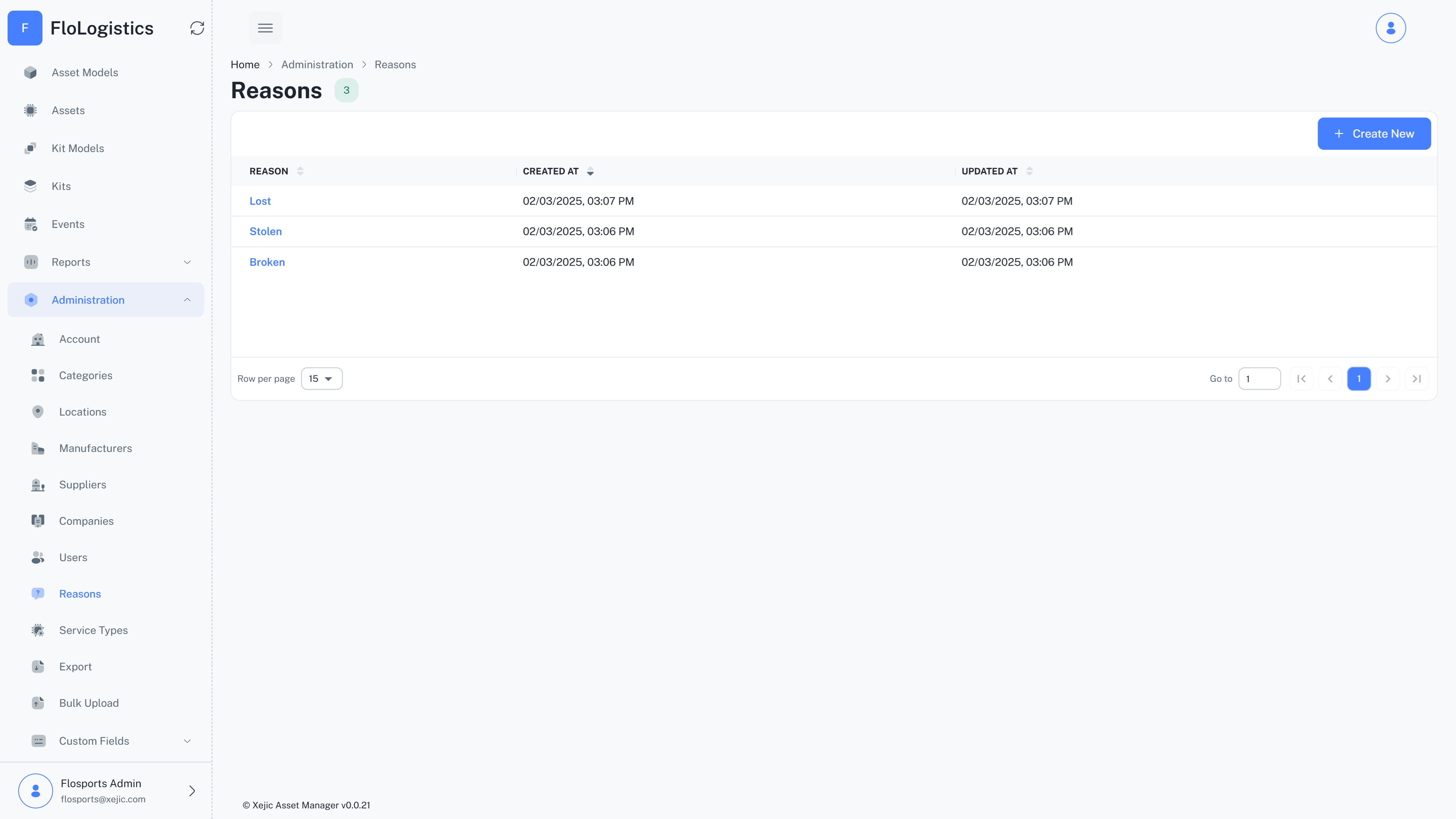Image resolution: width=1456 pixels, height=819 pixels.
Task: Click the Users people icon
Action: tap(38, 557)
